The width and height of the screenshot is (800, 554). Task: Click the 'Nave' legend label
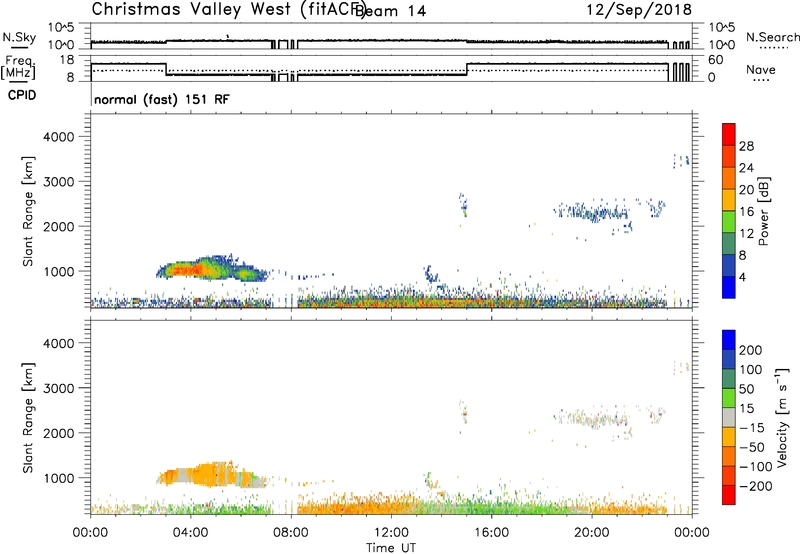pyautogui.click(x=761, y=69)
